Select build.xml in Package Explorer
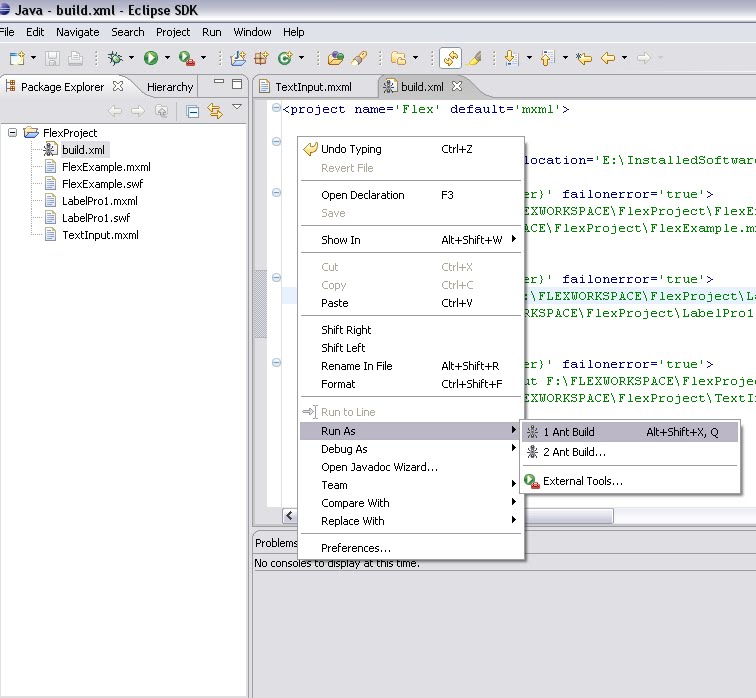Screen dimensions: 756x698 (83, 150)
